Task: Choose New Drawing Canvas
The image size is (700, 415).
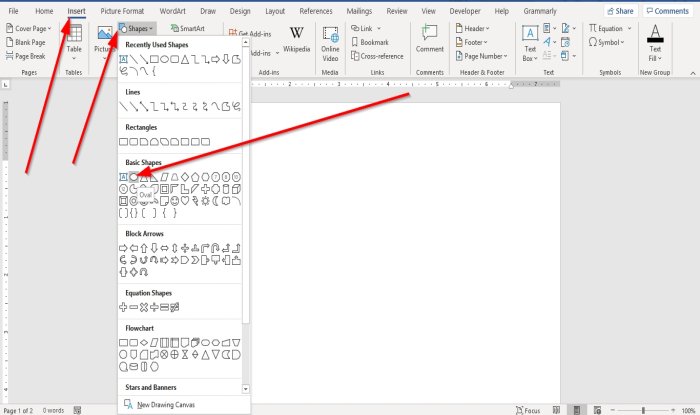Action: click(160, 405)
